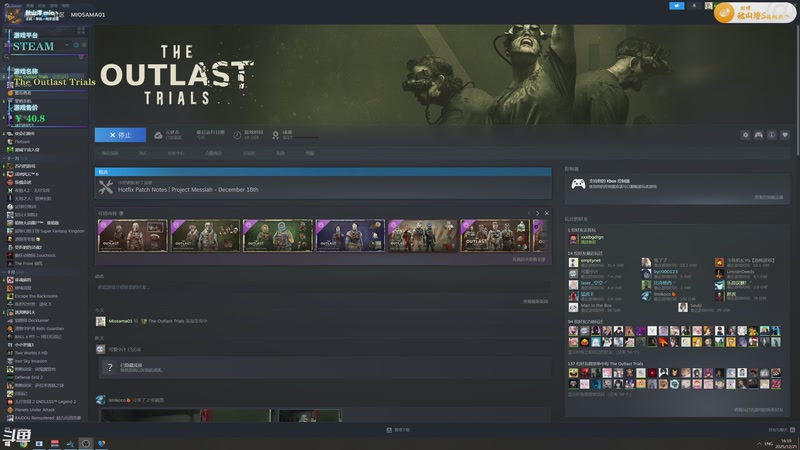Click the library search field in sidebar

point(43,57)
